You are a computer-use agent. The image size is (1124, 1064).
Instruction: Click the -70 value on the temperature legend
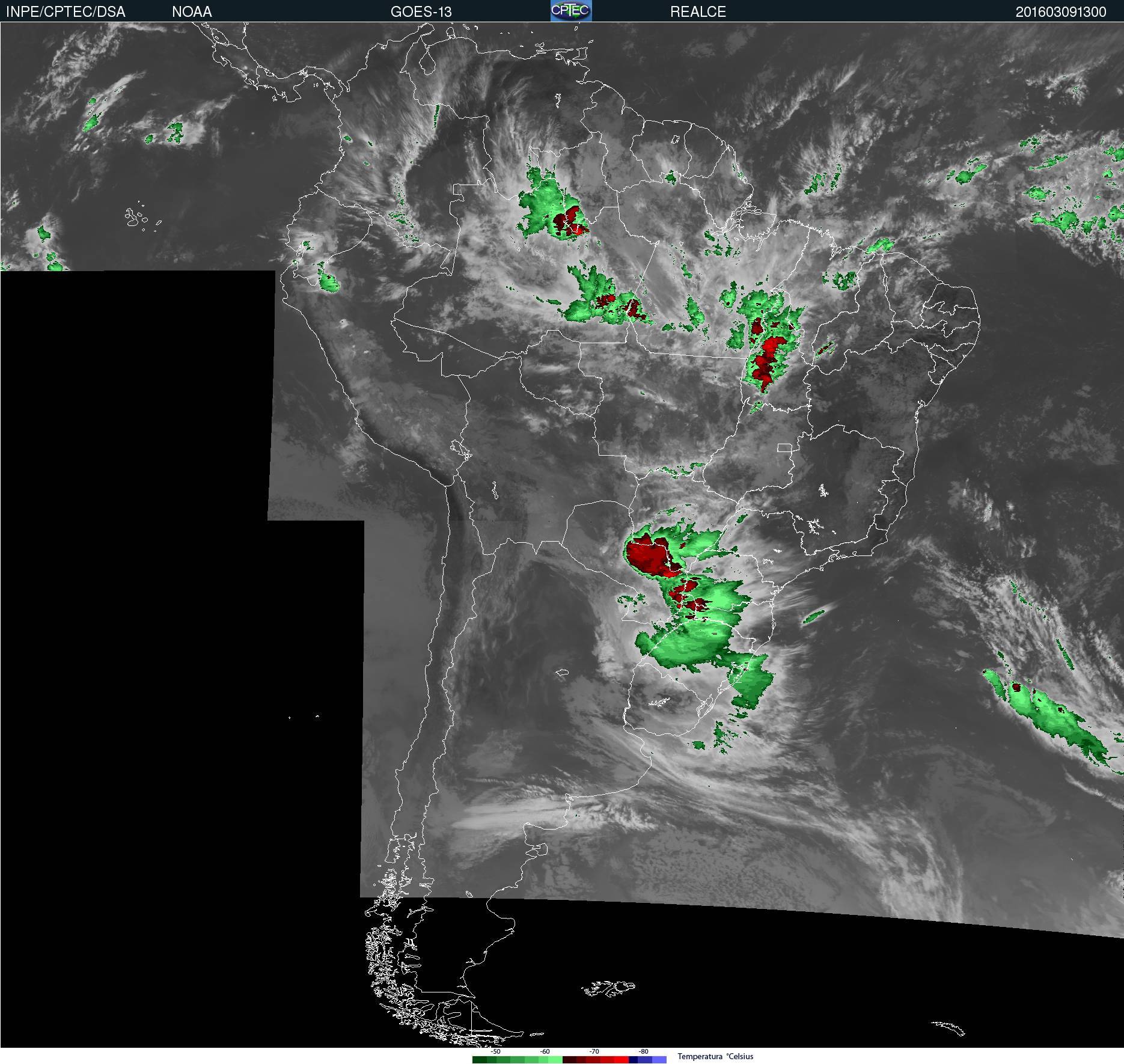tap(594, 1051)
